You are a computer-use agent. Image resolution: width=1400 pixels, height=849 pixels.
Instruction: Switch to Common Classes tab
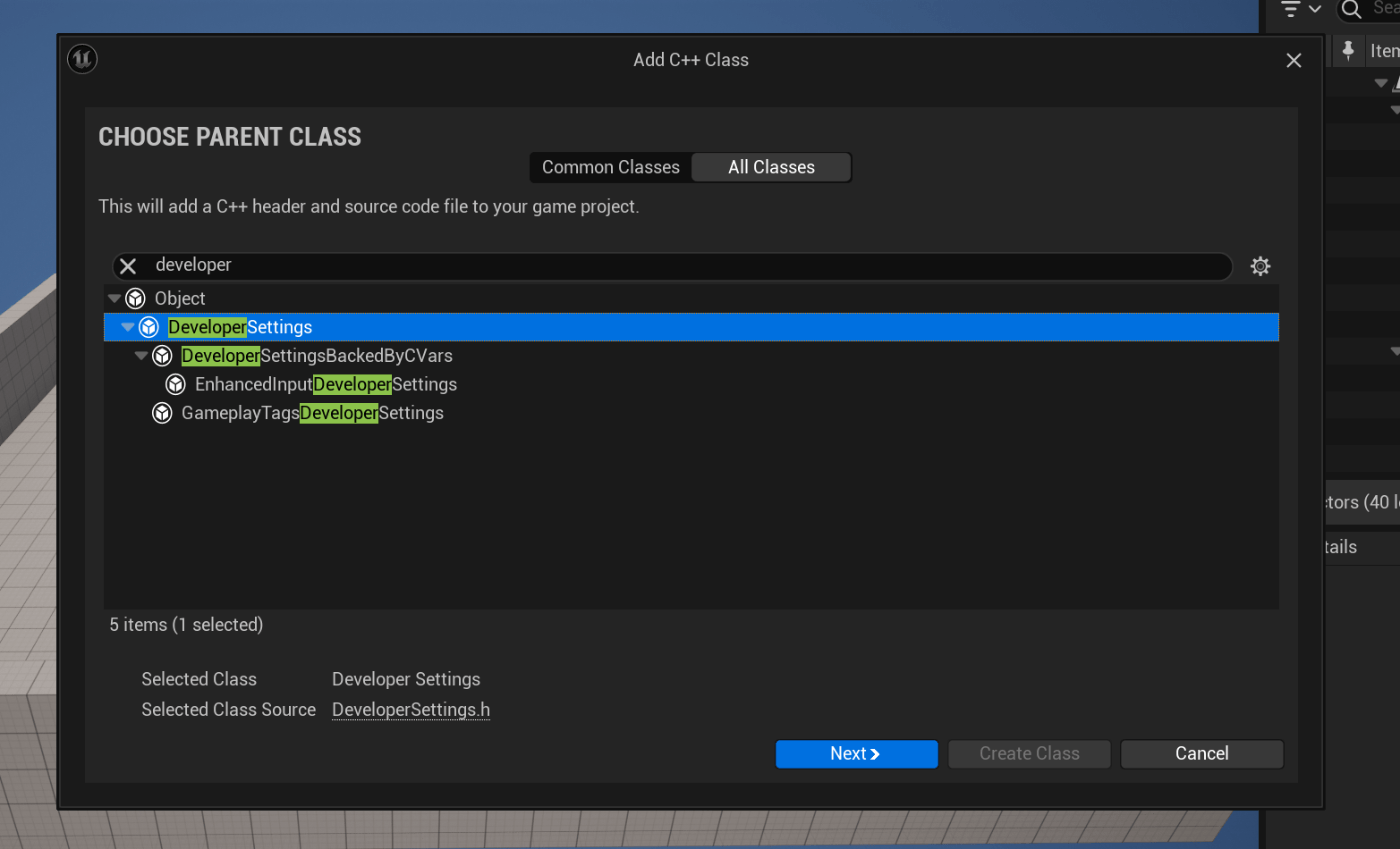coord(611,167)
